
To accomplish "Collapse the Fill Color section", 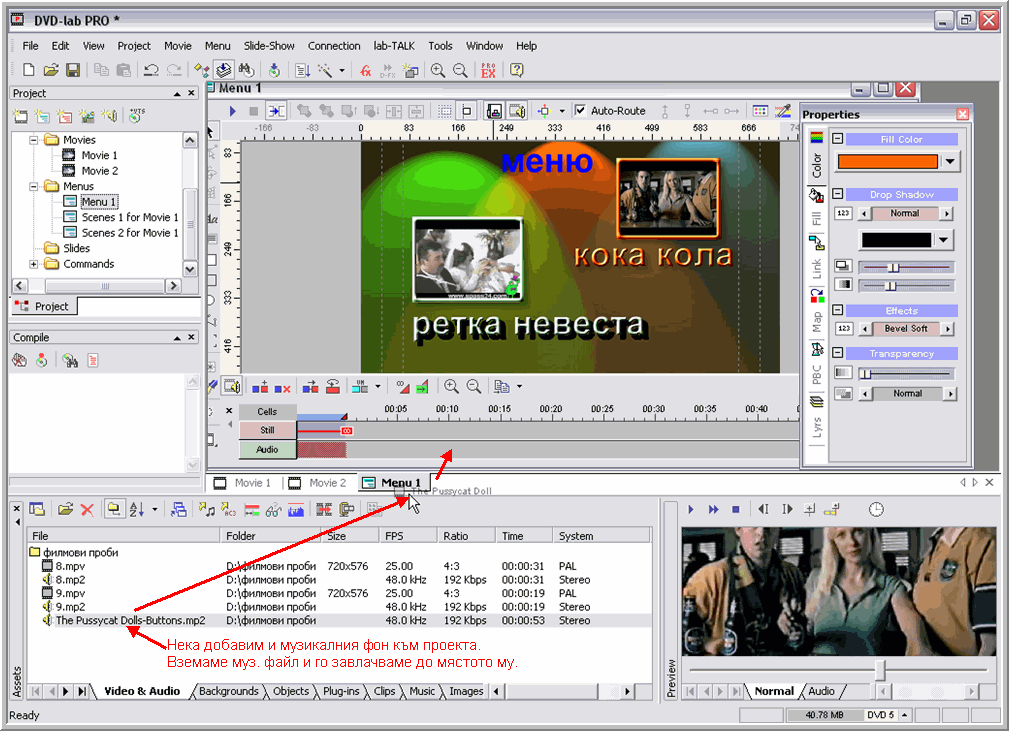I will point(837,139).
